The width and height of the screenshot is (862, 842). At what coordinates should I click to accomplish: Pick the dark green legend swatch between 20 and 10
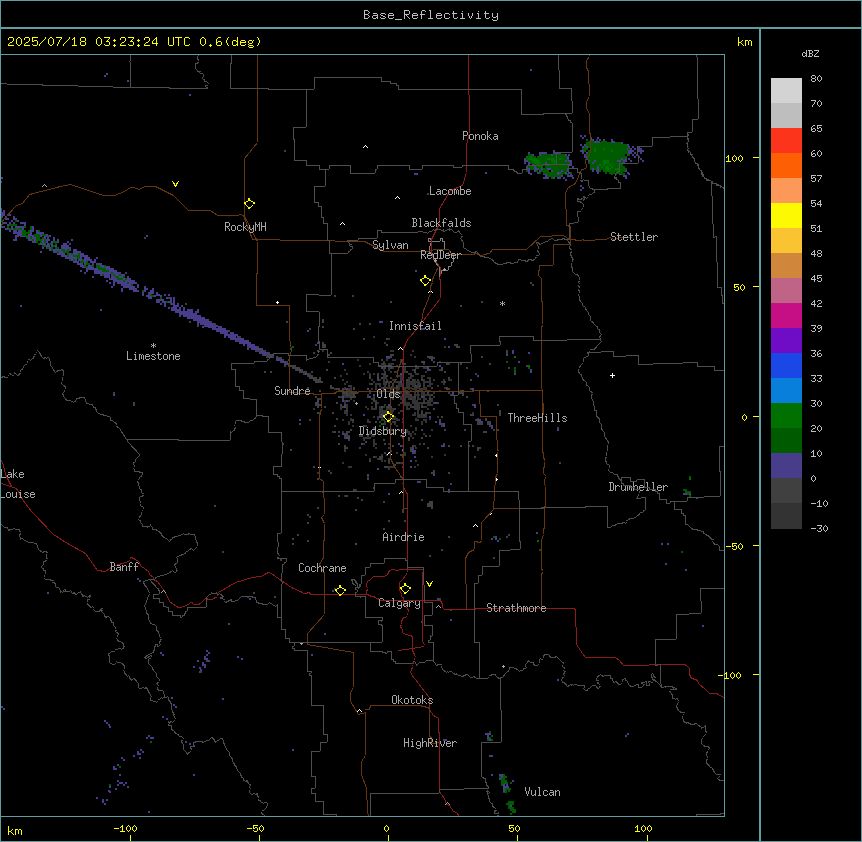pyautogui.click(x=786, y=441)
